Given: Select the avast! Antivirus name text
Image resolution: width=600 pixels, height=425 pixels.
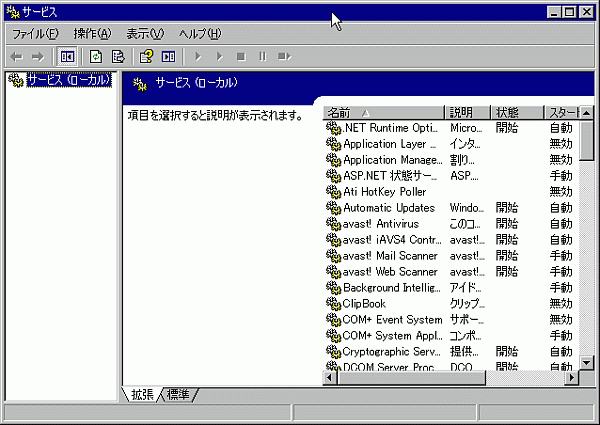Looking at the screenshot, I should tap(381, 224).
